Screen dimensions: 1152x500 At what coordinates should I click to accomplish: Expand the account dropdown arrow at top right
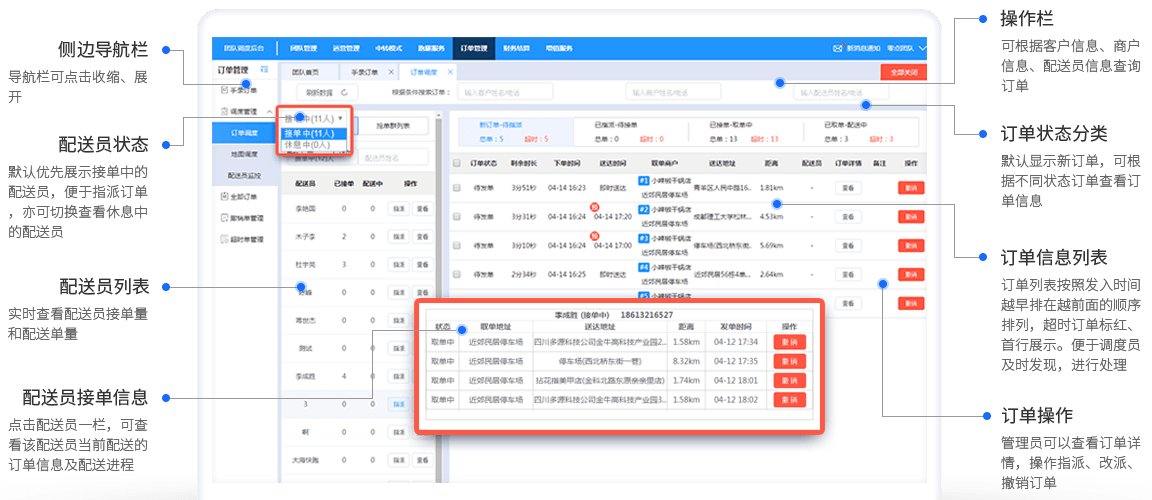point(922,48)
